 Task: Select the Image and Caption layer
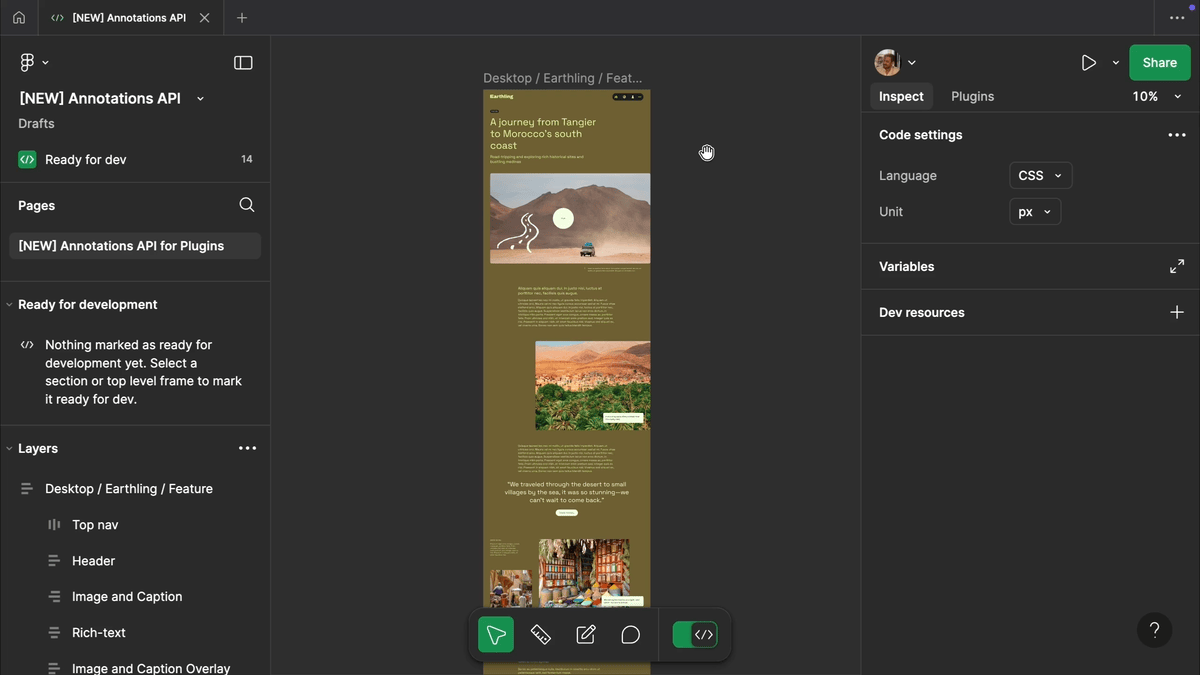pyautogui.click(x=127, y=597)
